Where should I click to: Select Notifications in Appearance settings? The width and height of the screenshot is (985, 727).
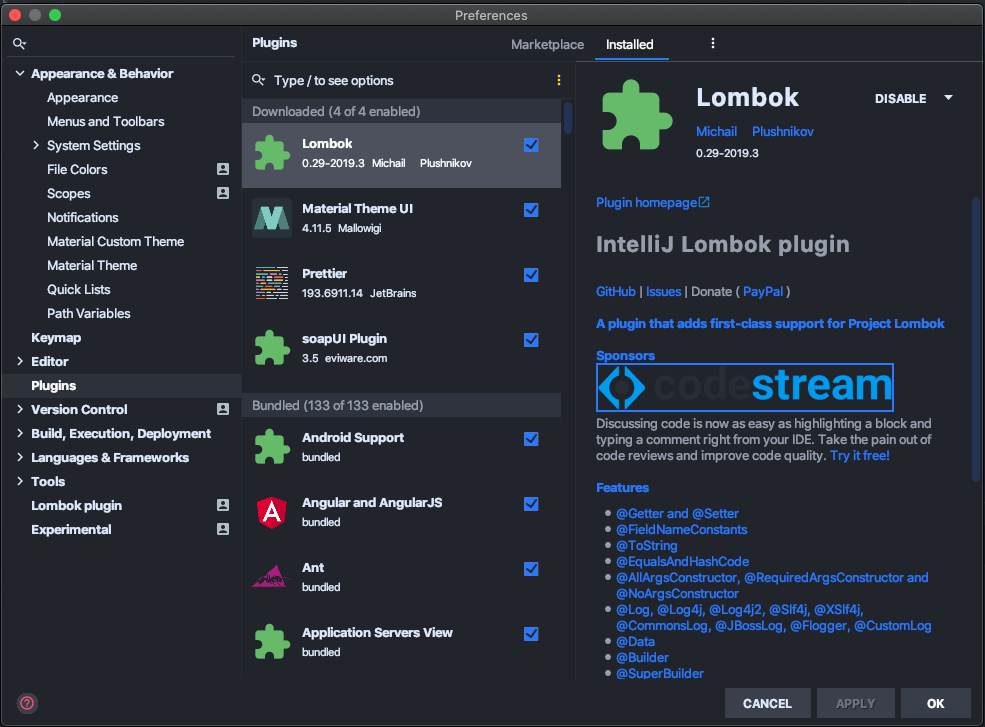82,217
